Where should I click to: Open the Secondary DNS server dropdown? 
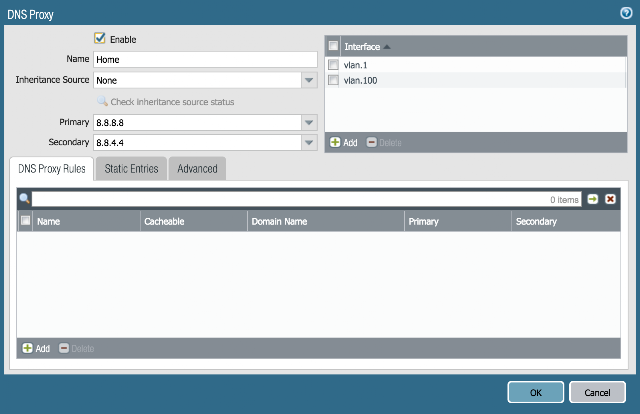pyautogui.click(x=309, y=142)
